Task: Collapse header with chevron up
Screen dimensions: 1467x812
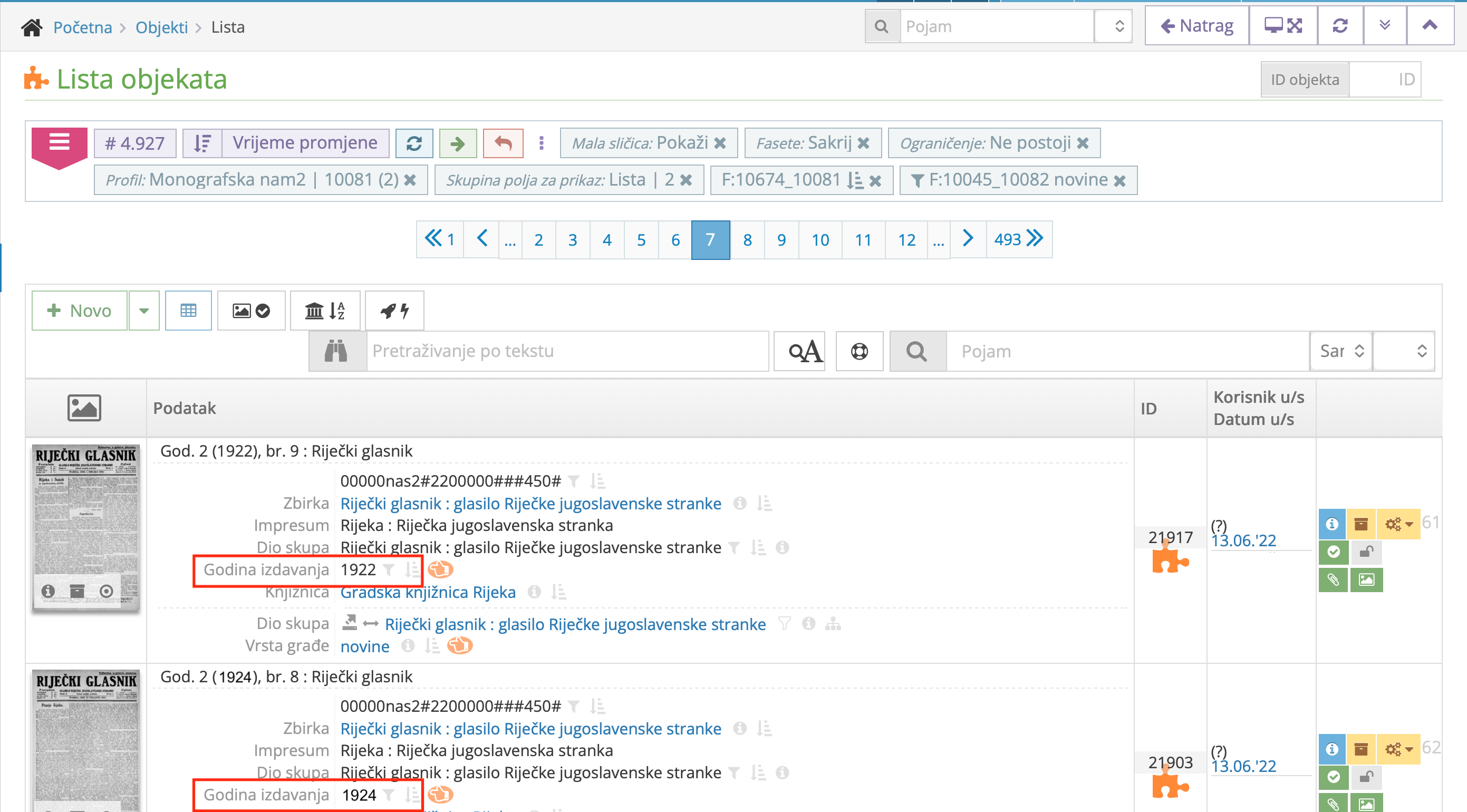Action: (1430, 26)
